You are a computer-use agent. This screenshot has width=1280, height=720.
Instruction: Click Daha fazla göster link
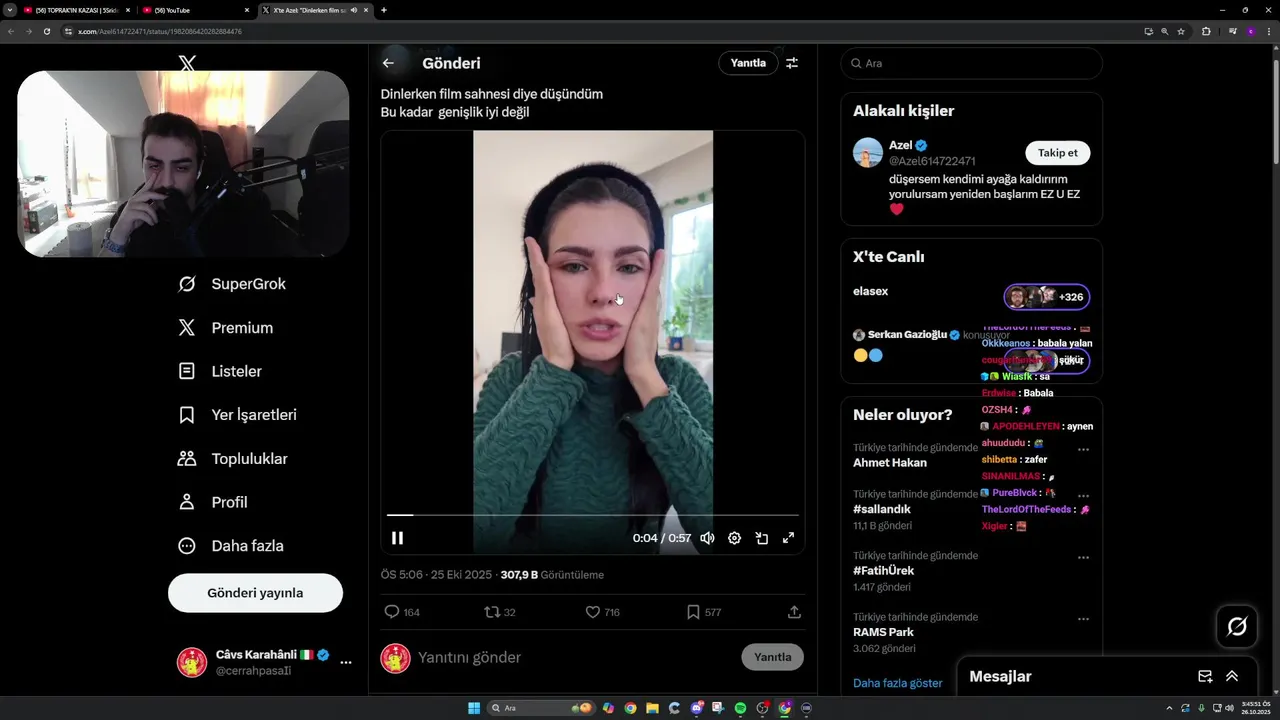pos(897,683)
